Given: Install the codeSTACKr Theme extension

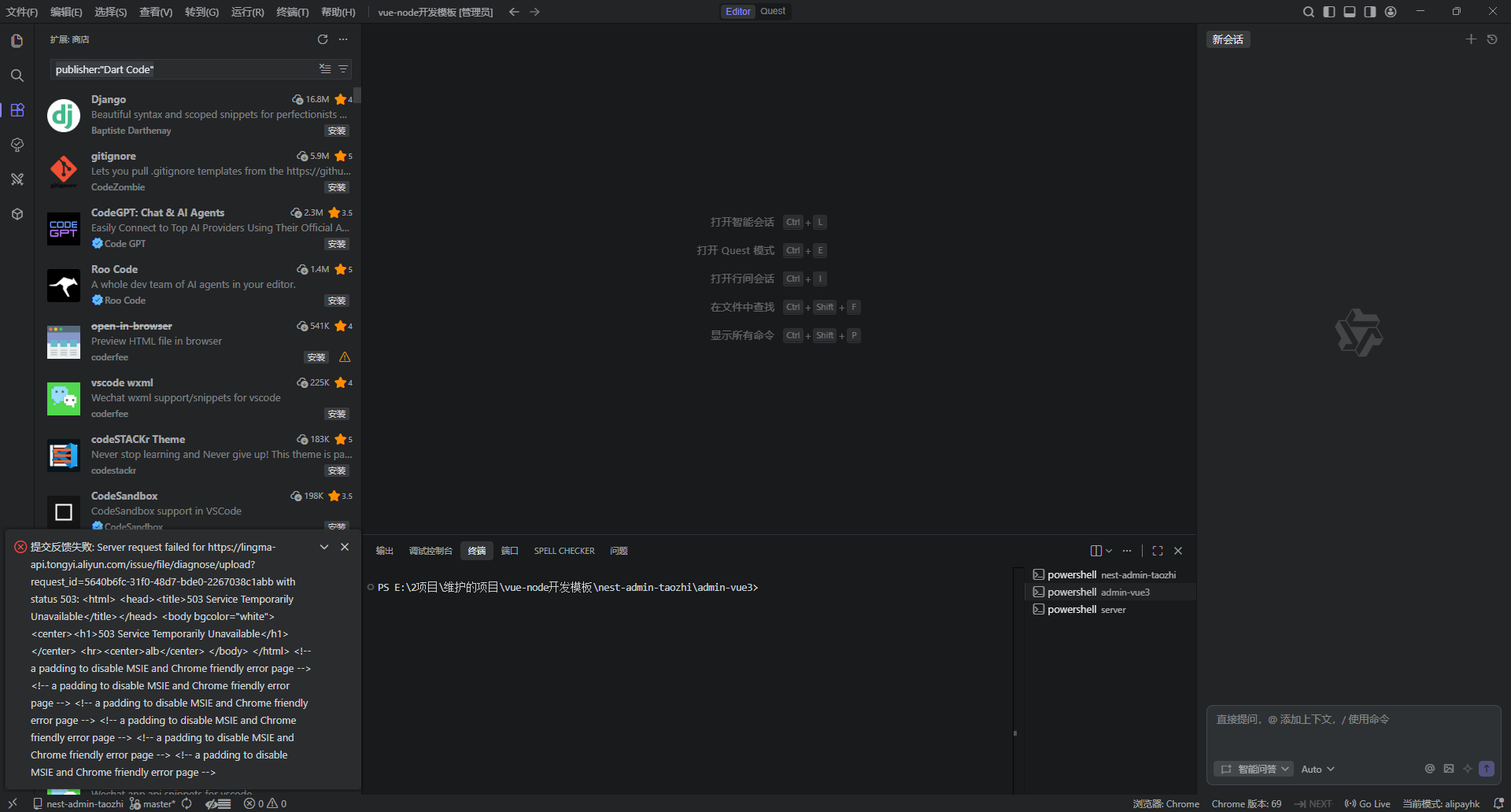Looking at the screenshot, I should (337, 471).
